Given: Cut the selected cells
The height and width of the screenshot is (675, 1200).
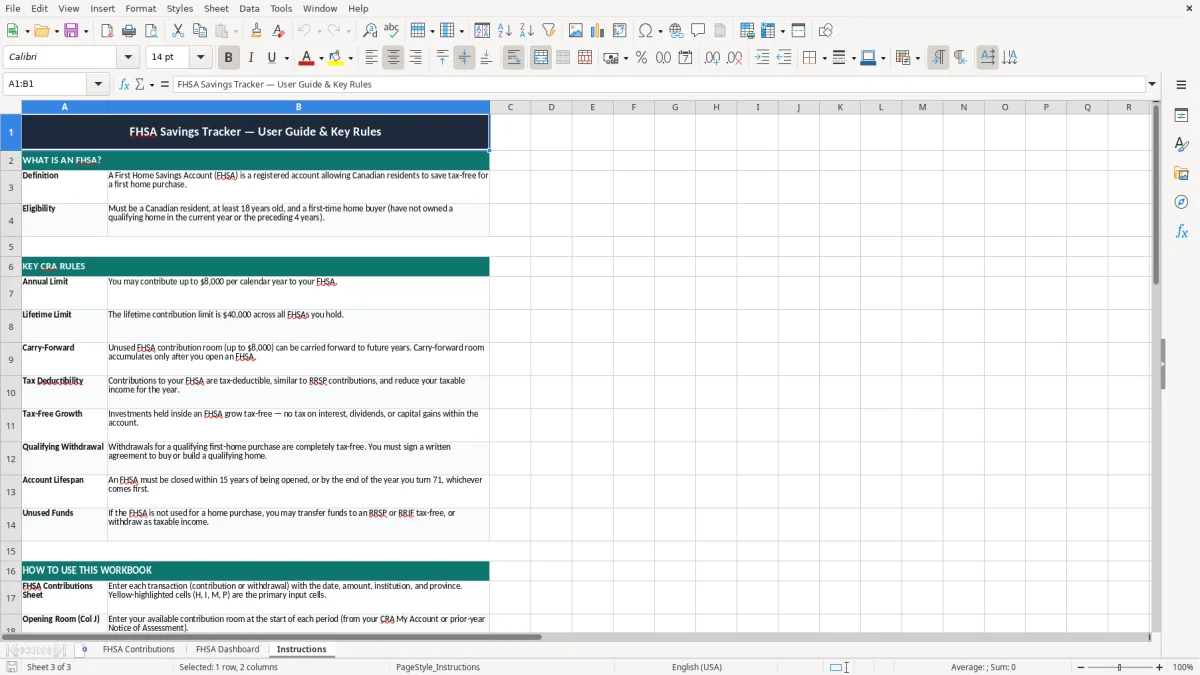Looking at the screenshot, I should pos(178,31).
